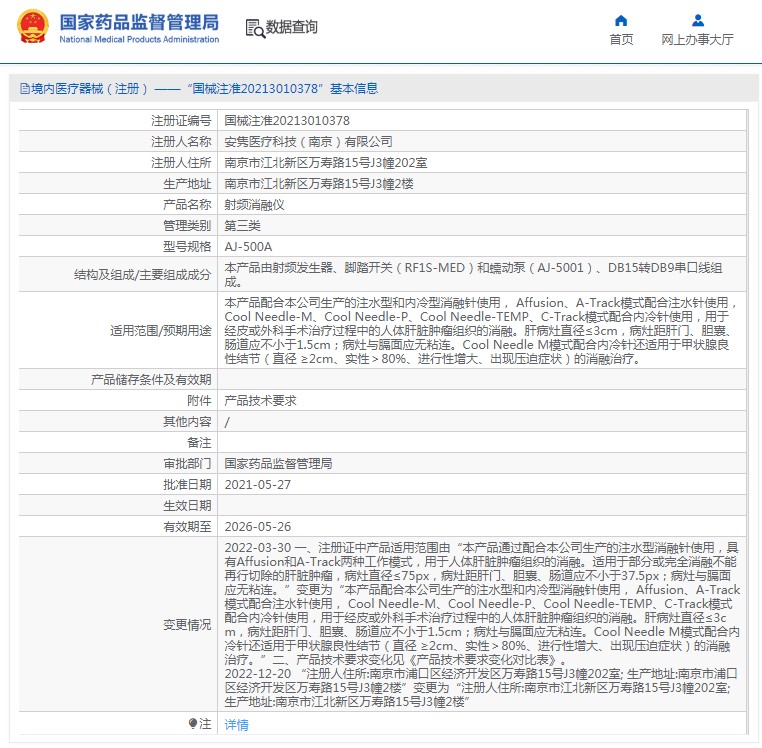Image resolution: width=762 pixels, height=748 pixels.
Task: Click 产品技术要求 attachment text
Action: coord(260,400)
